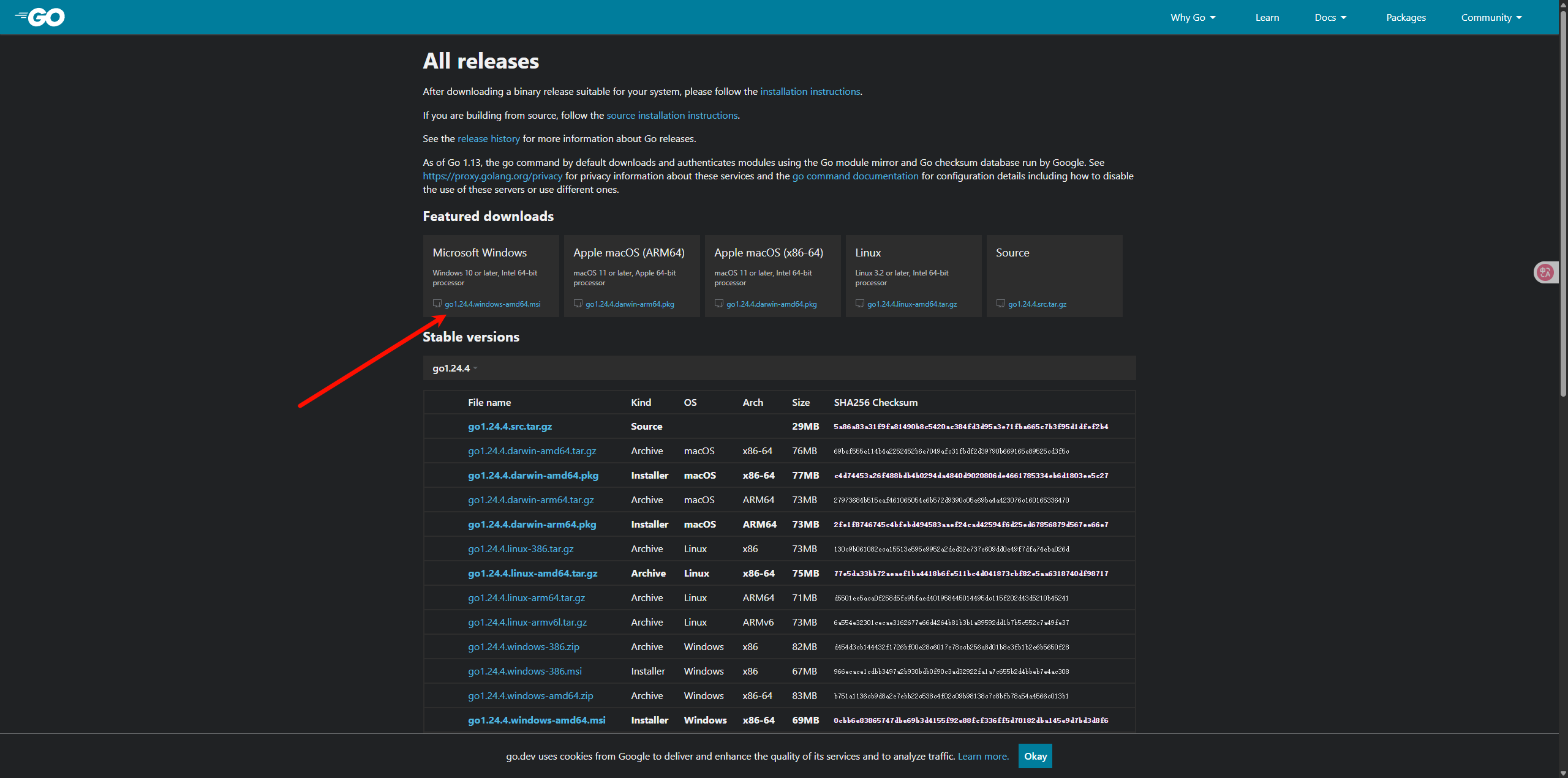
Task: Click go1.24.4.windows-amd64.msi table row link
Action: pos(537,720)
